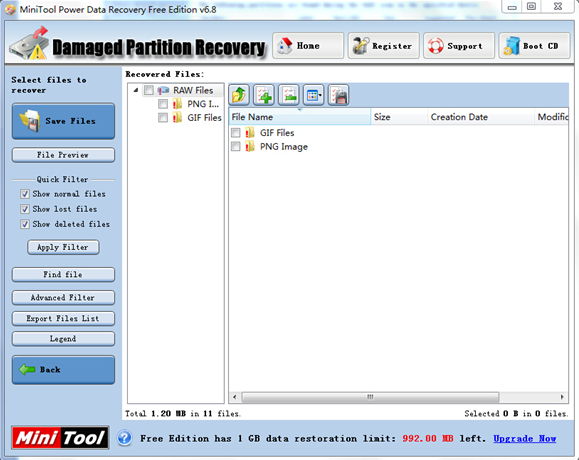The width and height of the screenshot is (579, 460).
Task: Open File Preview
Action: click(x=63, y=155)
